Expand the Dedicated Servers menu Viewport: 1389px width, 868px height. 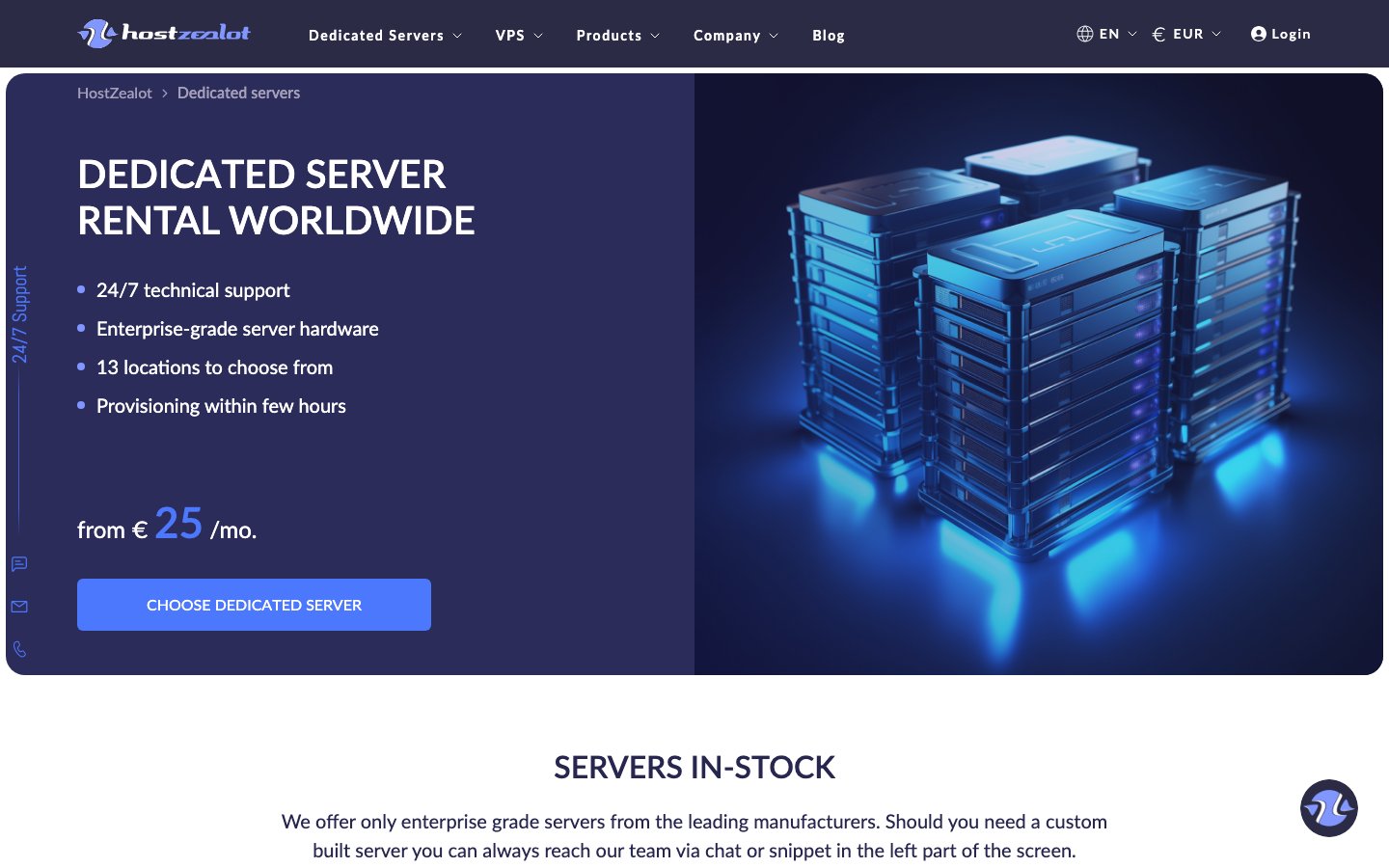point(385,35)
